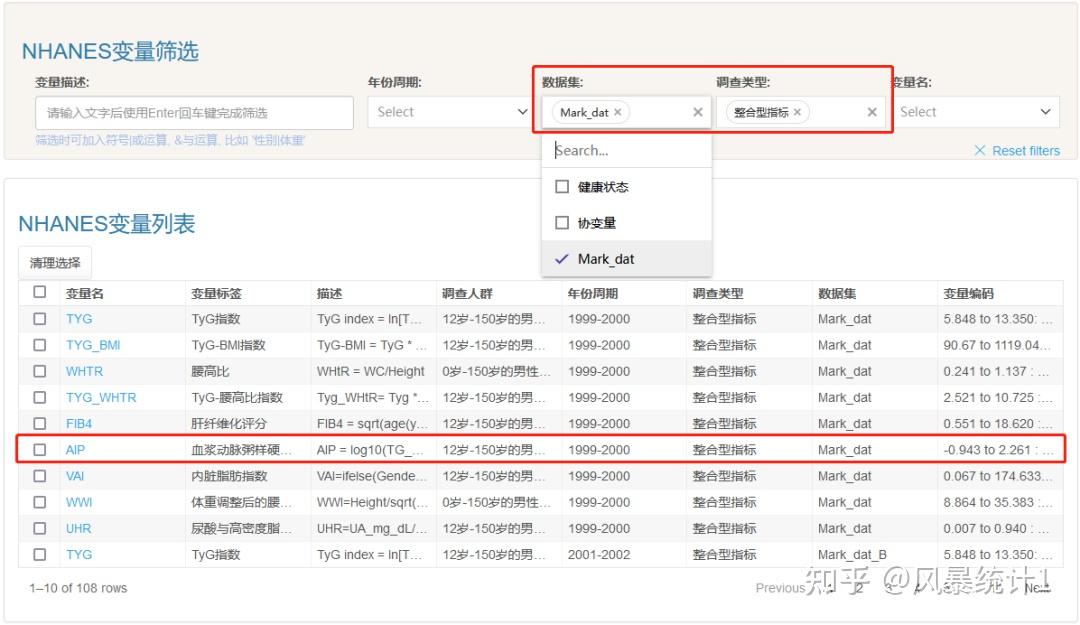Check the checkbox for the FIB4 row
Screen dimensions: 1080x625
(x=40, y=423)
